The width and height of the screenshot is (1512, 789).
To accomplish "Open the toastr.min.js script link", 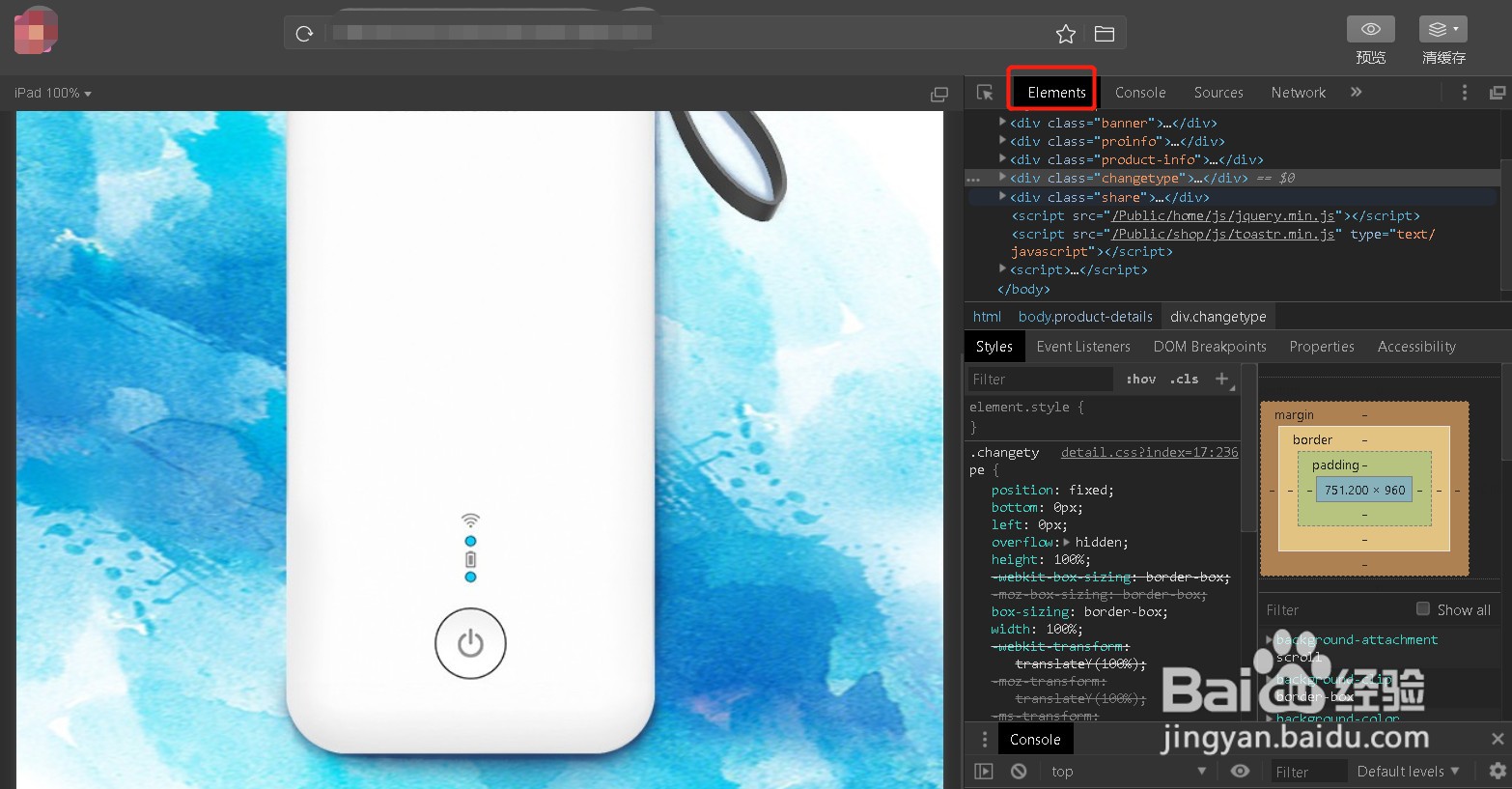I will click(1223, 234).
